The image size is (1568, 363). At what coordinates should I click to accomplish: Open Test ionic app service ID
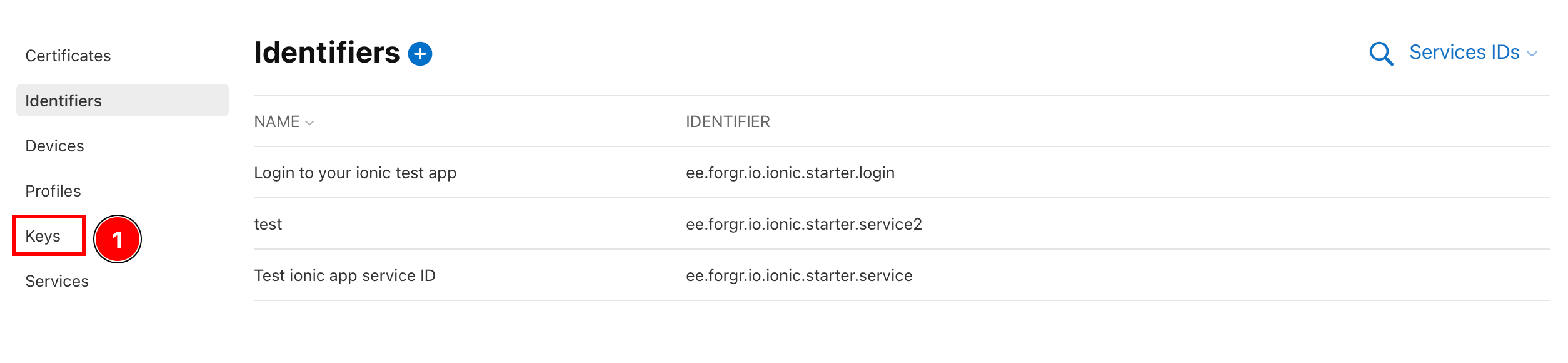[x=344, y=275]
